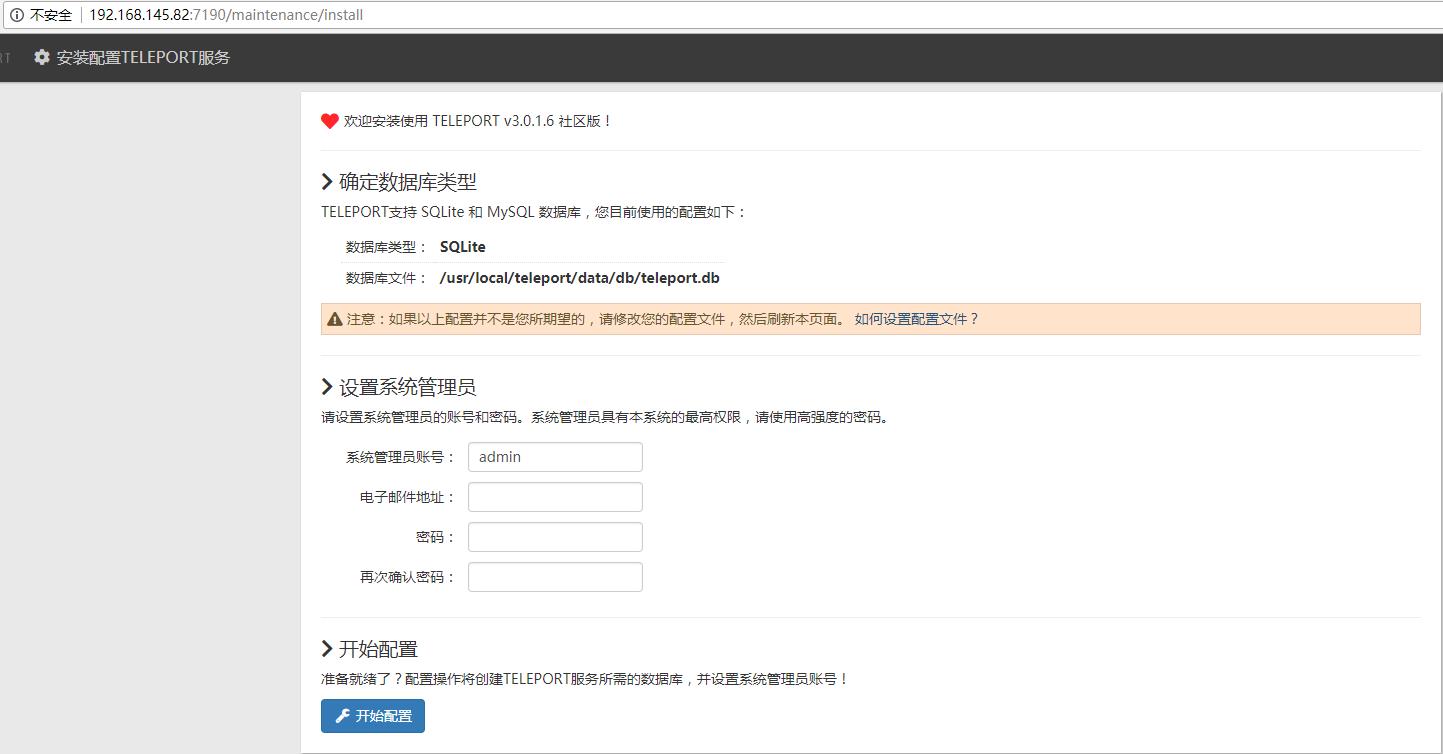Focus the 密码 input field

[x=555, y=537]
